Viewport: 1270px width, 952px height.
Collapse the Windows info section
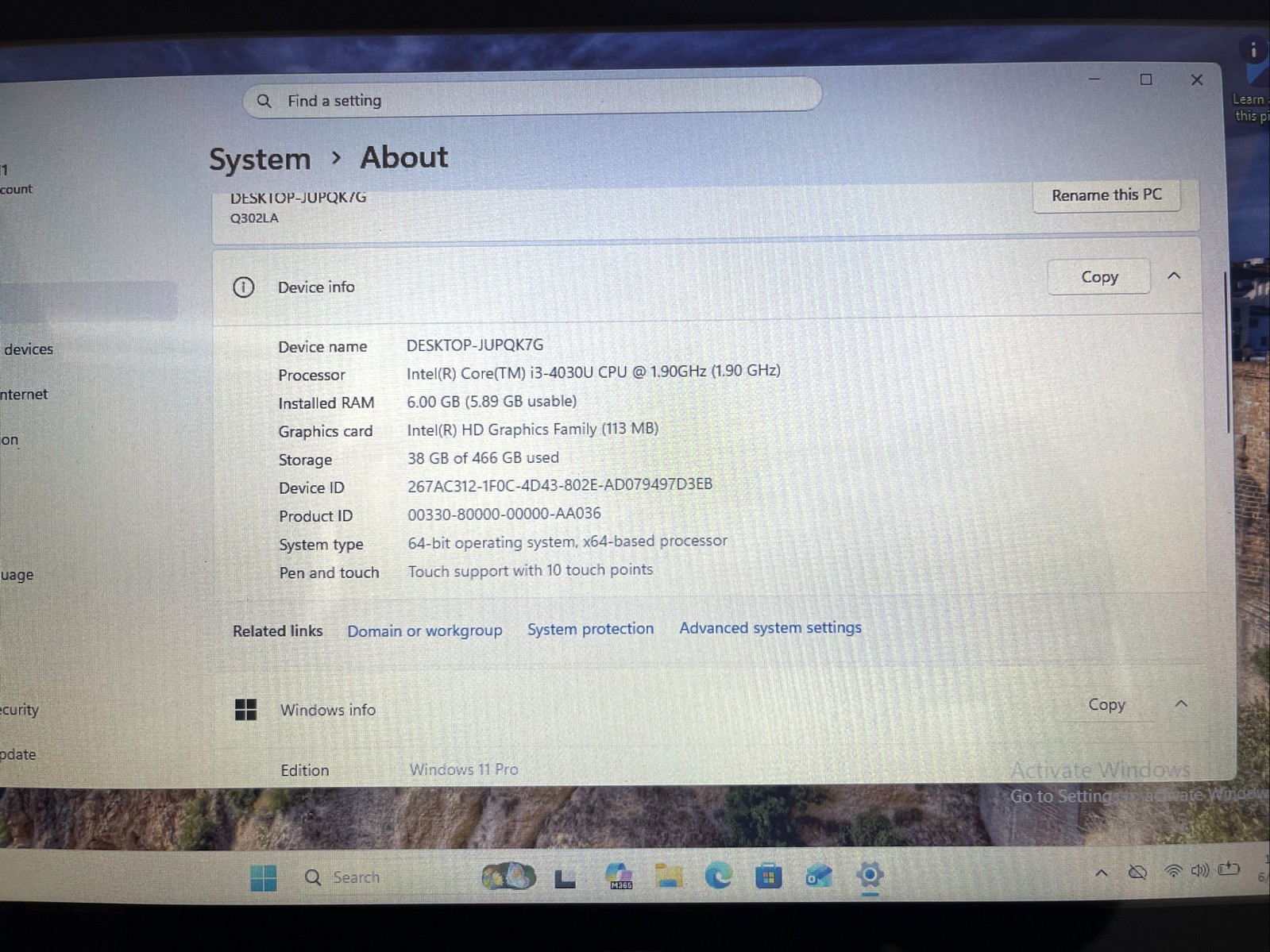[x=1181, y=703]
